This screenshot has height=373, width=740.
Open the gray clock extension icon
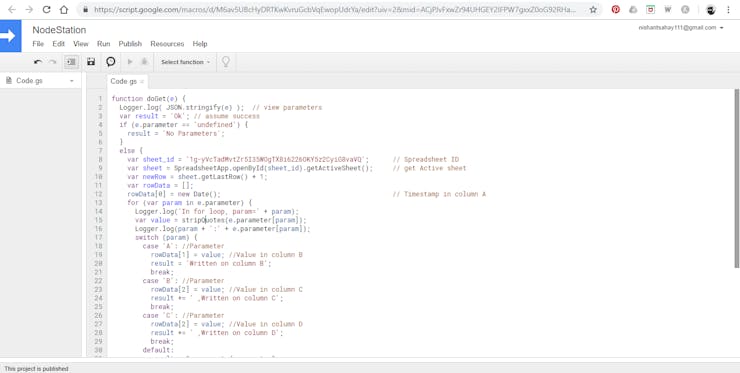[x=685, y=9]
